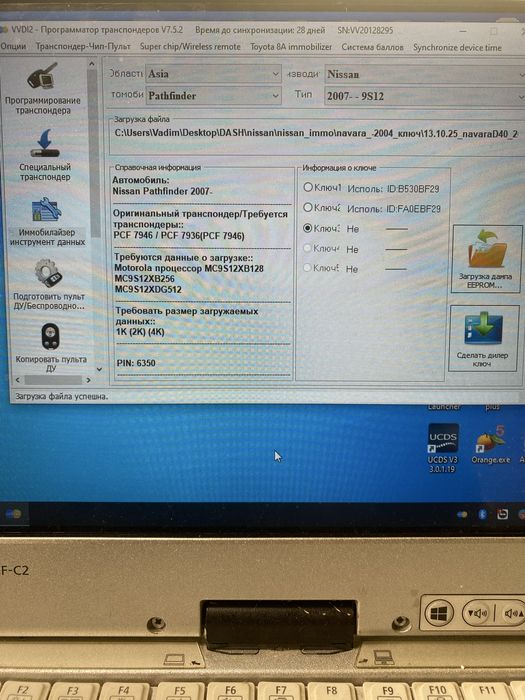Launch Orange.exe desktop shortcut
The image size is (525, 700).
tap(491, 444)
